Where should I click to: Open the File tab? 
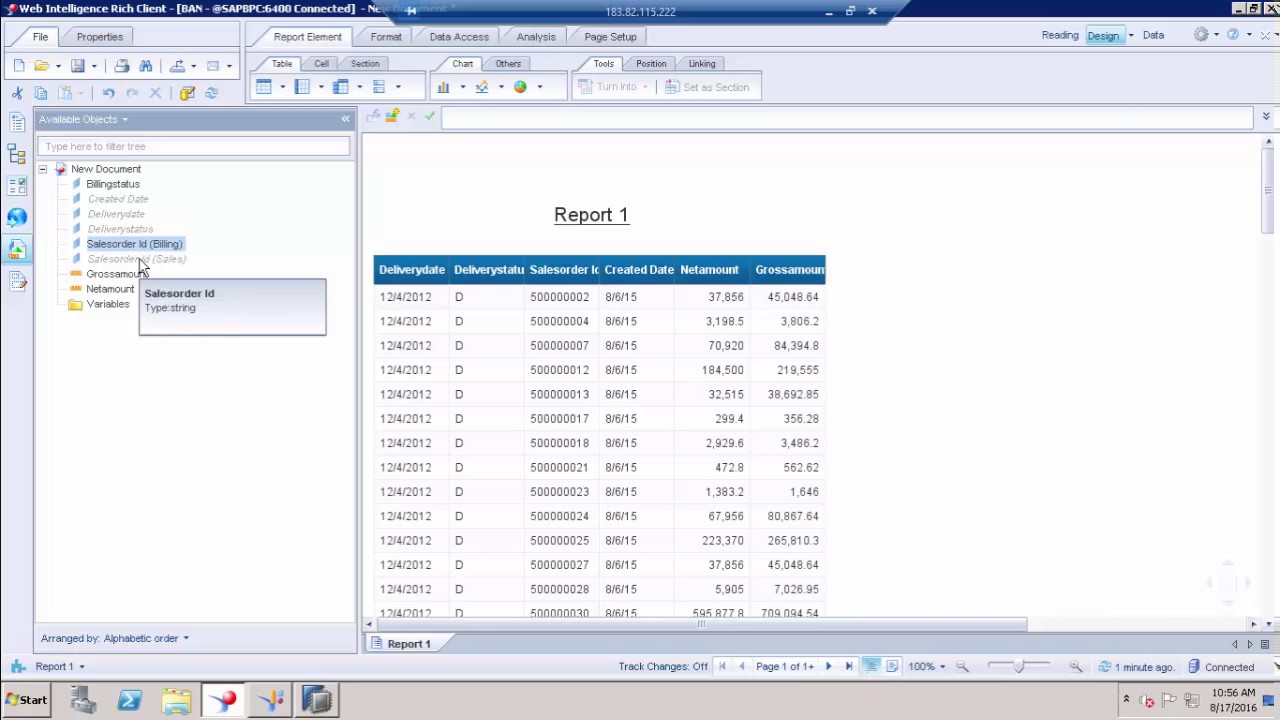[40, 37]
